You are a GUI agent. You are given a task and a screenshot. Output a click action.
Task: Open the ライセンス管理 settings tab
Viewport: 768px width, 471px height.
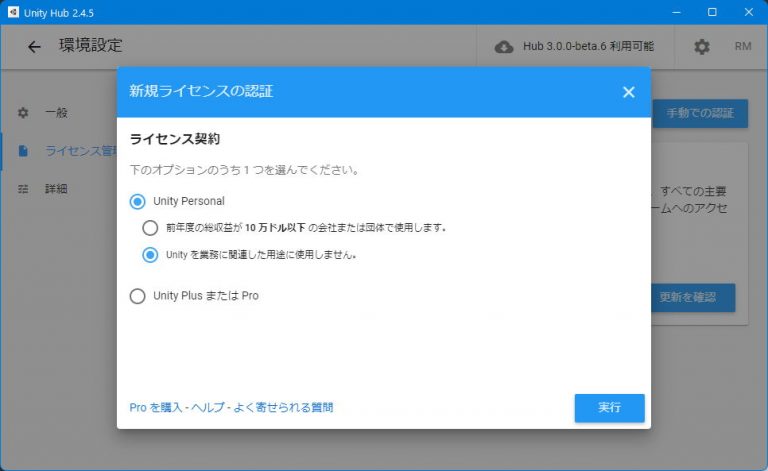pyautogui.click(x=81, y=151)
